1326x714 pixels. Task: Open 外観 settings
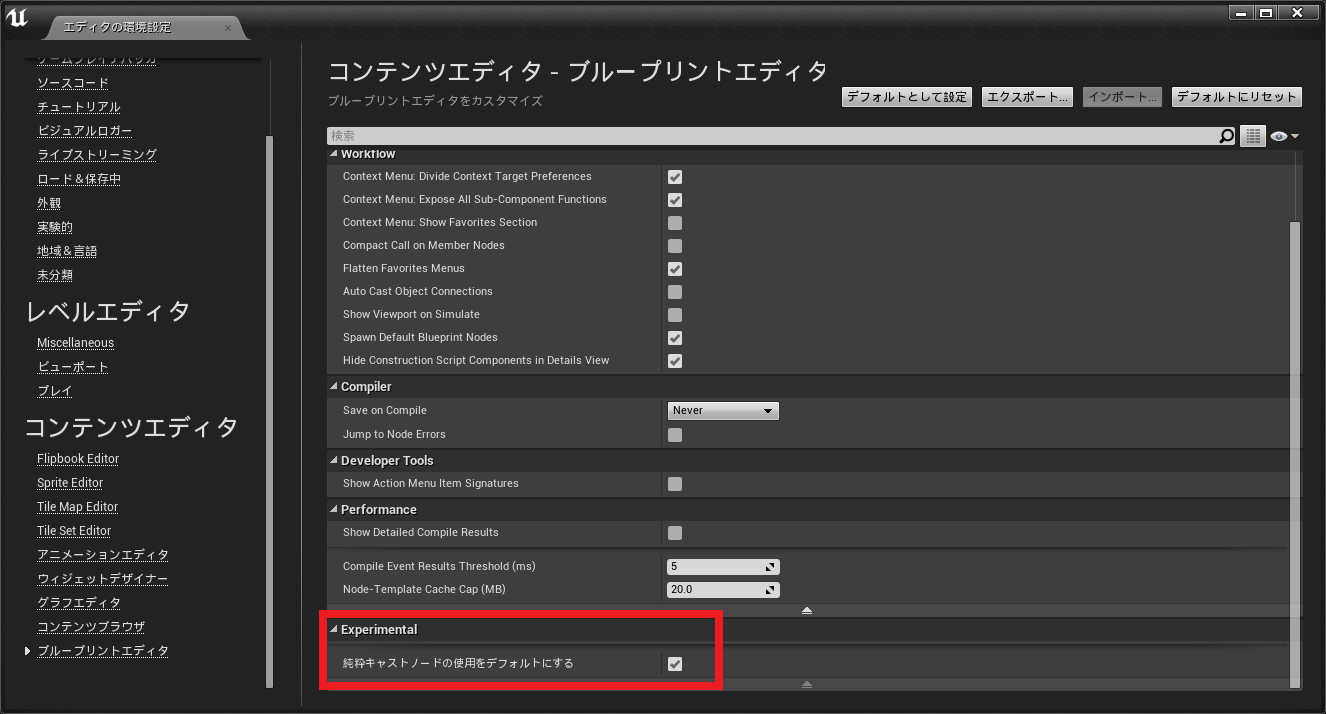[x=49, y=203]
